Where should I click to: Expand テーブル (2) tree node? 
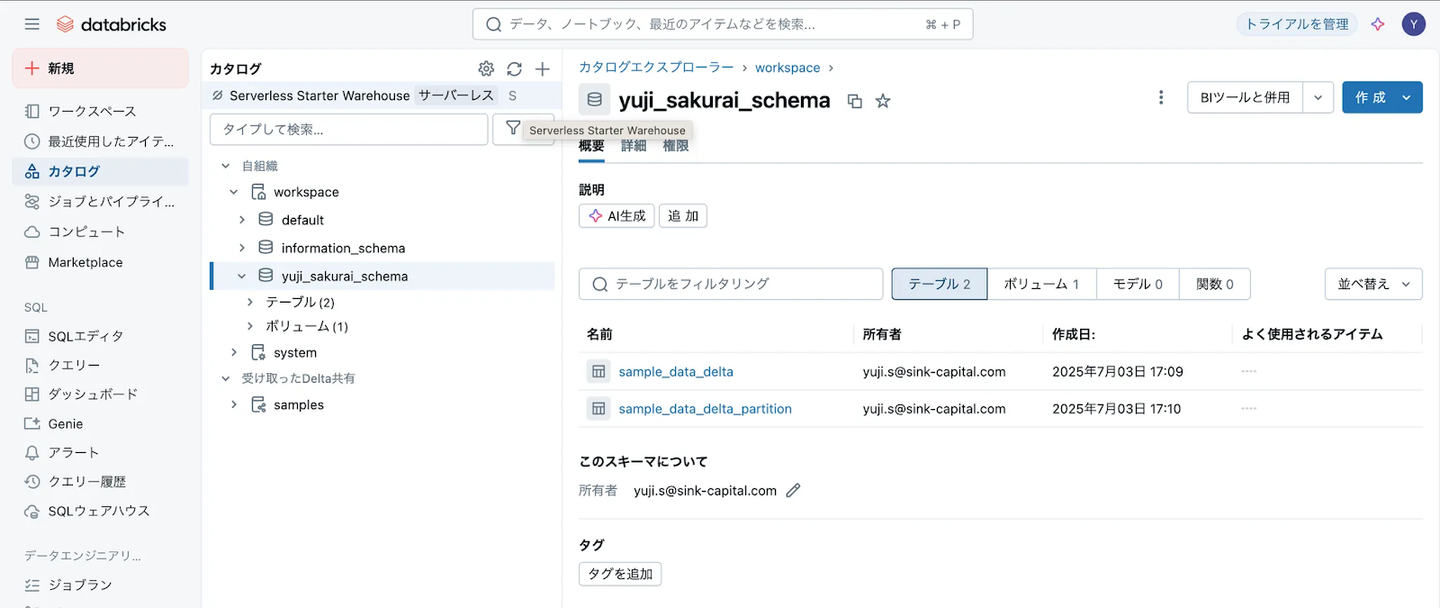click(250, 301)
